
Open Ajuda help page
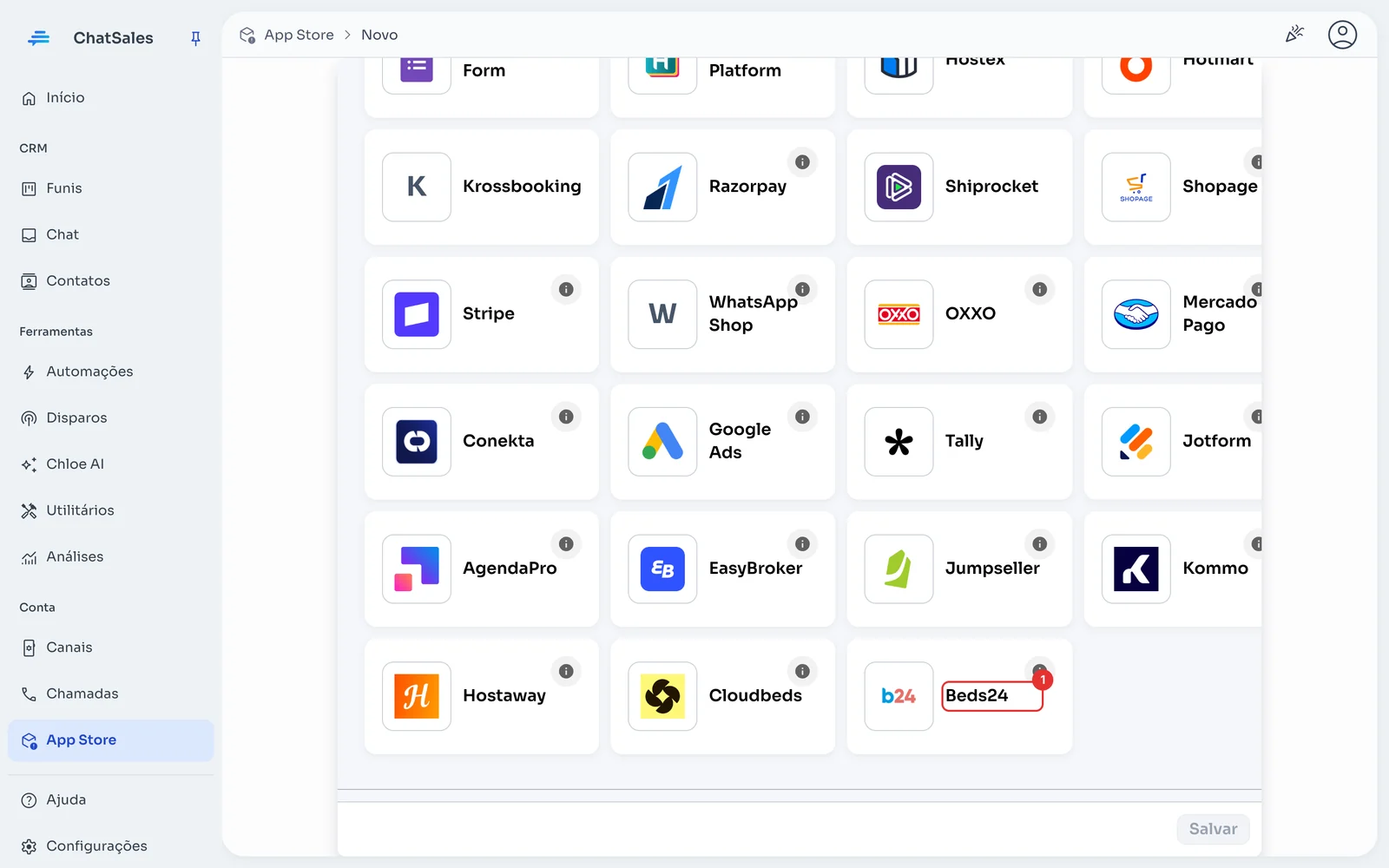click(x=110, y=800)
